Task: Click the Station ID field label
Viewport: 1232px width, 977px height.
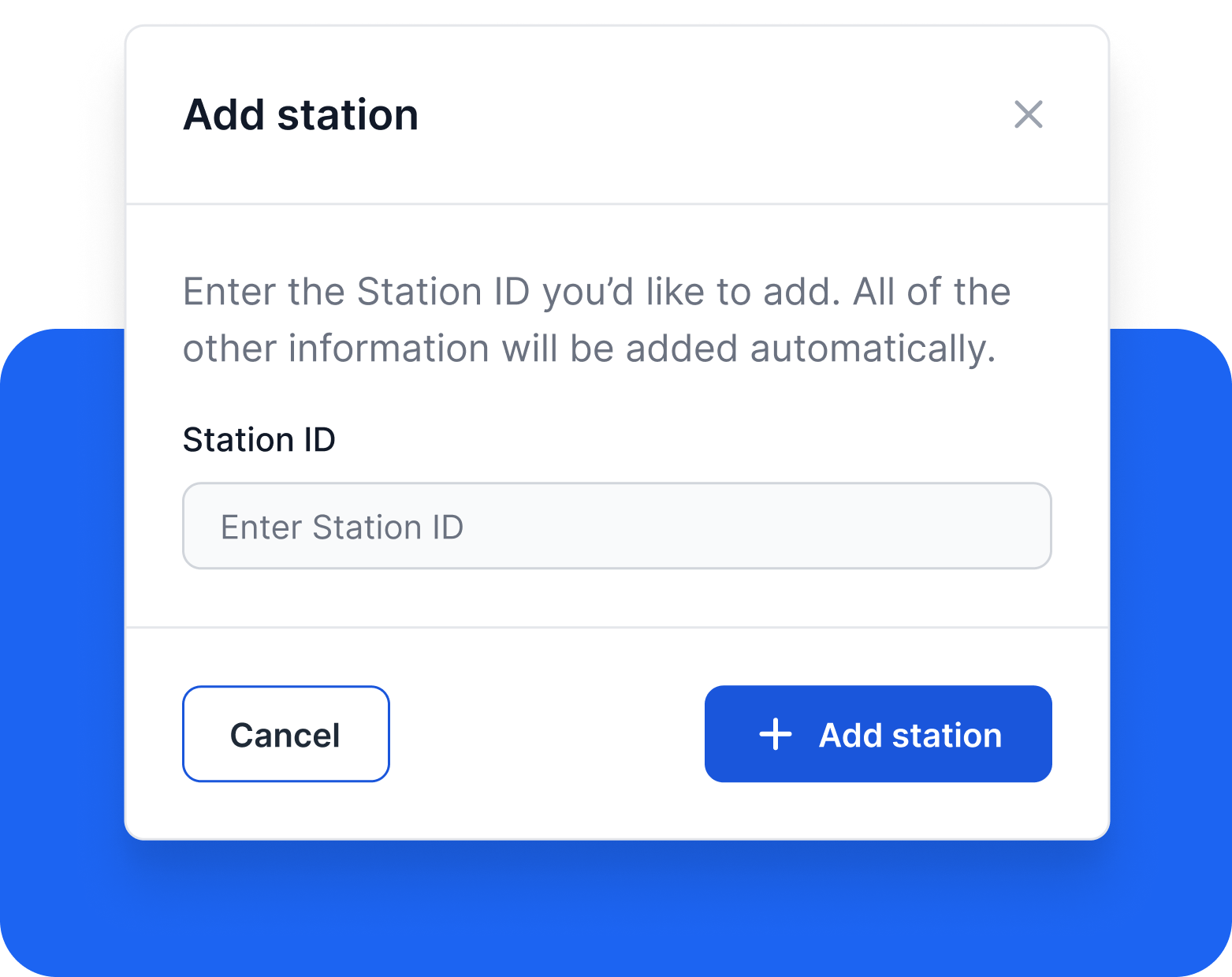Action: click(x=259, y=440)
